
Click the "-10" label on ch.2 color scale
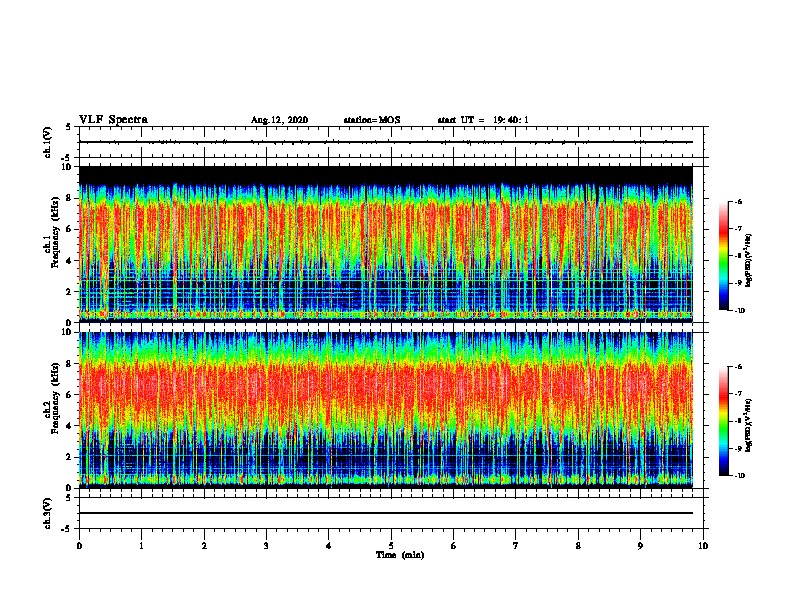739,476
